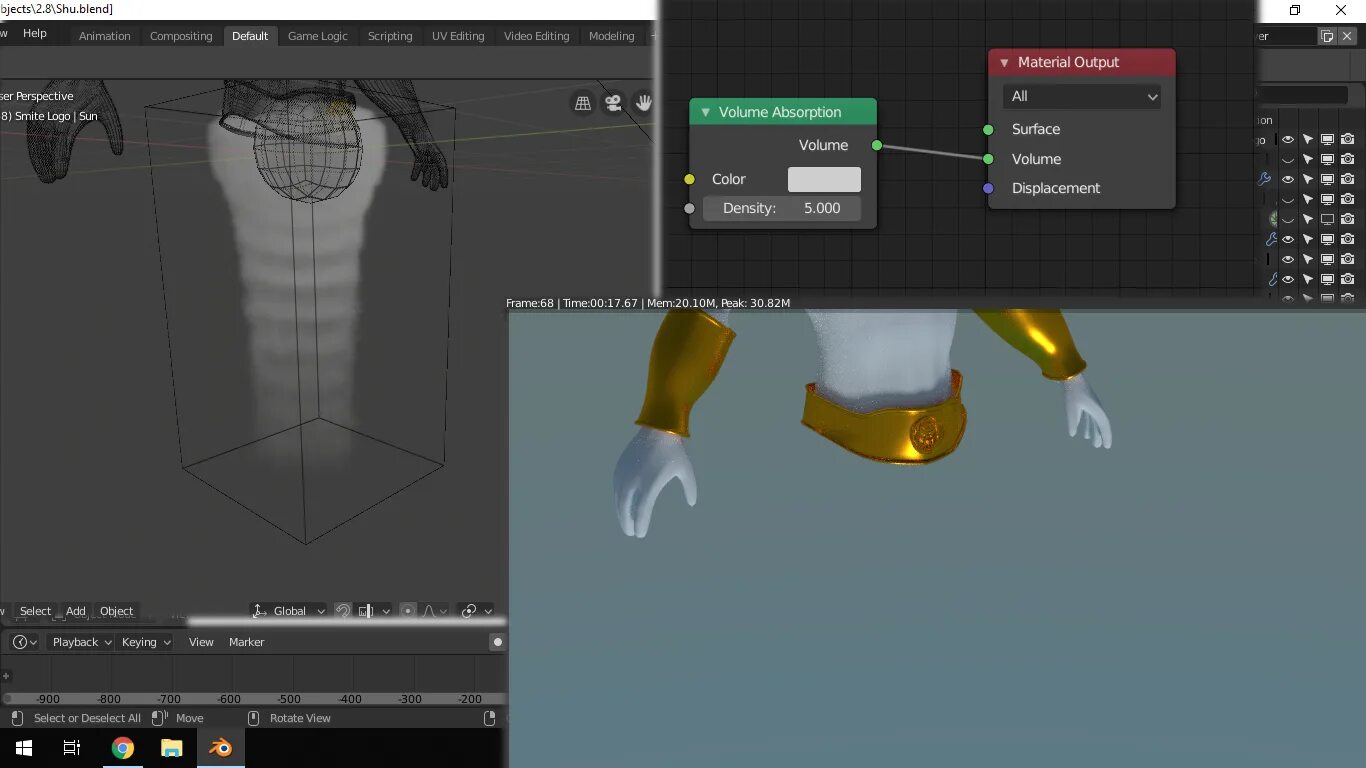Image resolution: width=1366 pixels, height=768 pixels.
Task: Click the Volume output socket on Volume Absorption
Action: [x=877, y=145]
